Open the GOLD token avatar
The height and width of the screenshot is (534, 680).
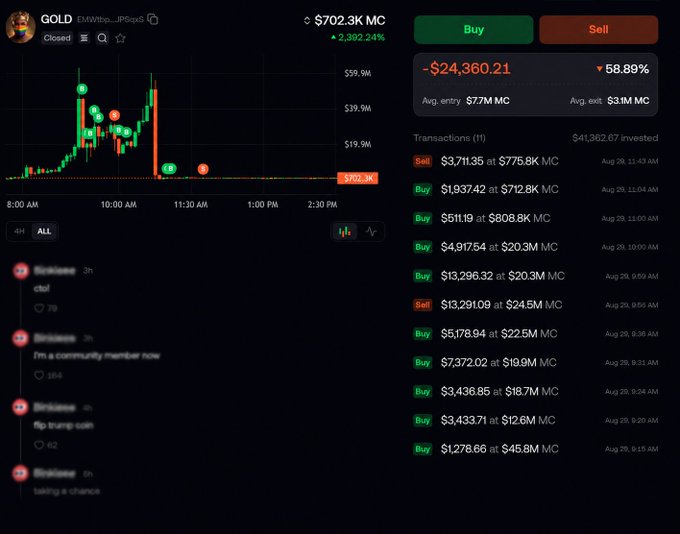pos(20,27)
